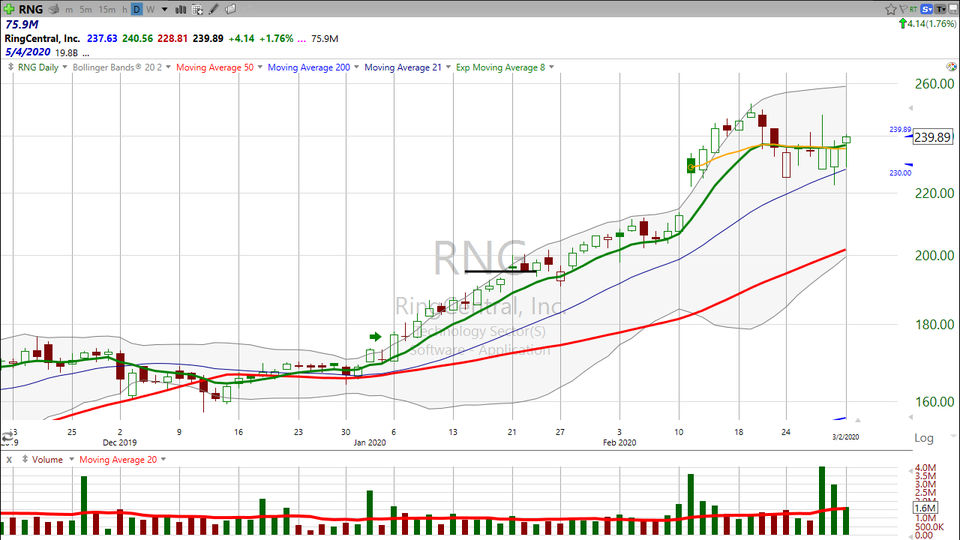
Task: Click the RNG ticker symbol field
Action: pos(31,9)
